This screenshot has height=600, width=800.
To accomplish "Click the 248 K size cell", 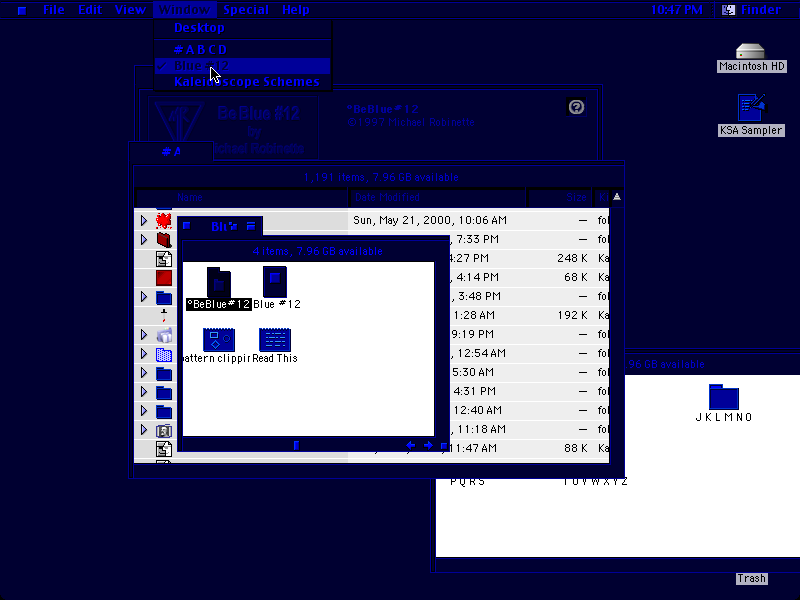I will pyautogui.click(x=572, y=258).
